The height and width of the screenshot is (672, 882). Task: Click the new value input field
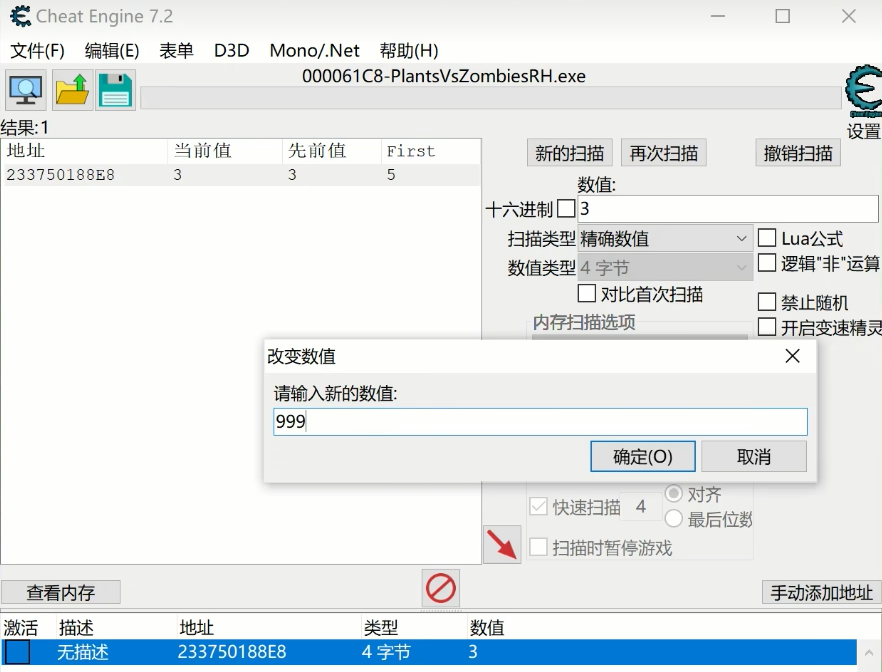[x=540, y=422]
